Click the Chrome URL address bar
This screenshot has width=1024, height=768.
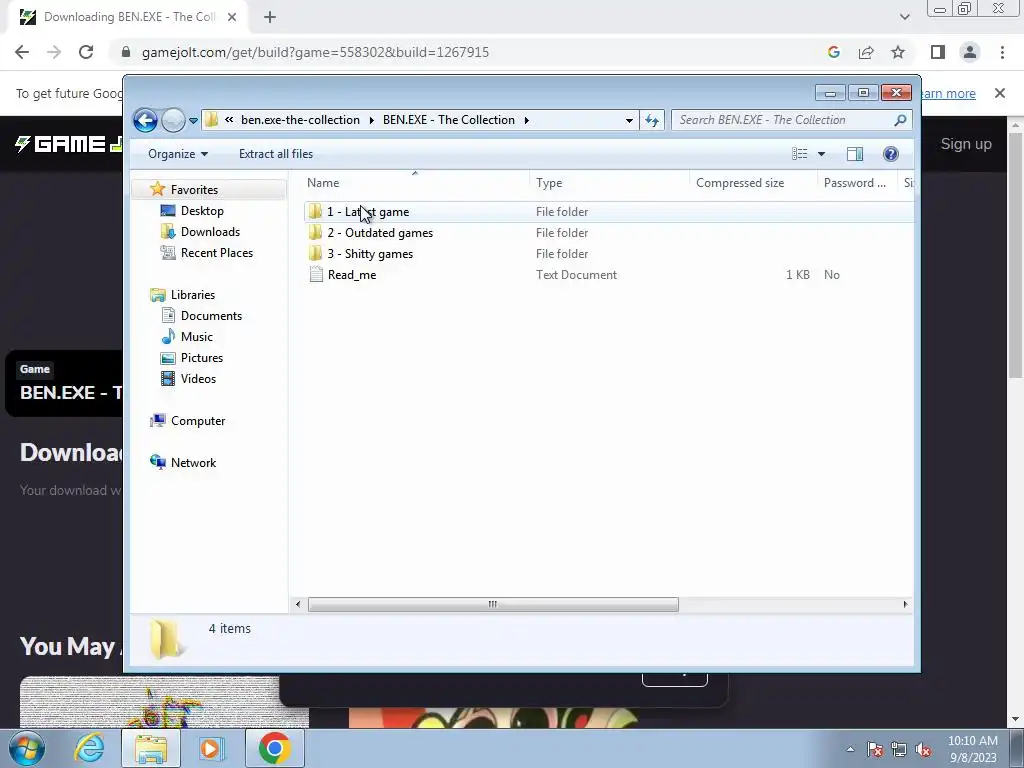point(470,52)
